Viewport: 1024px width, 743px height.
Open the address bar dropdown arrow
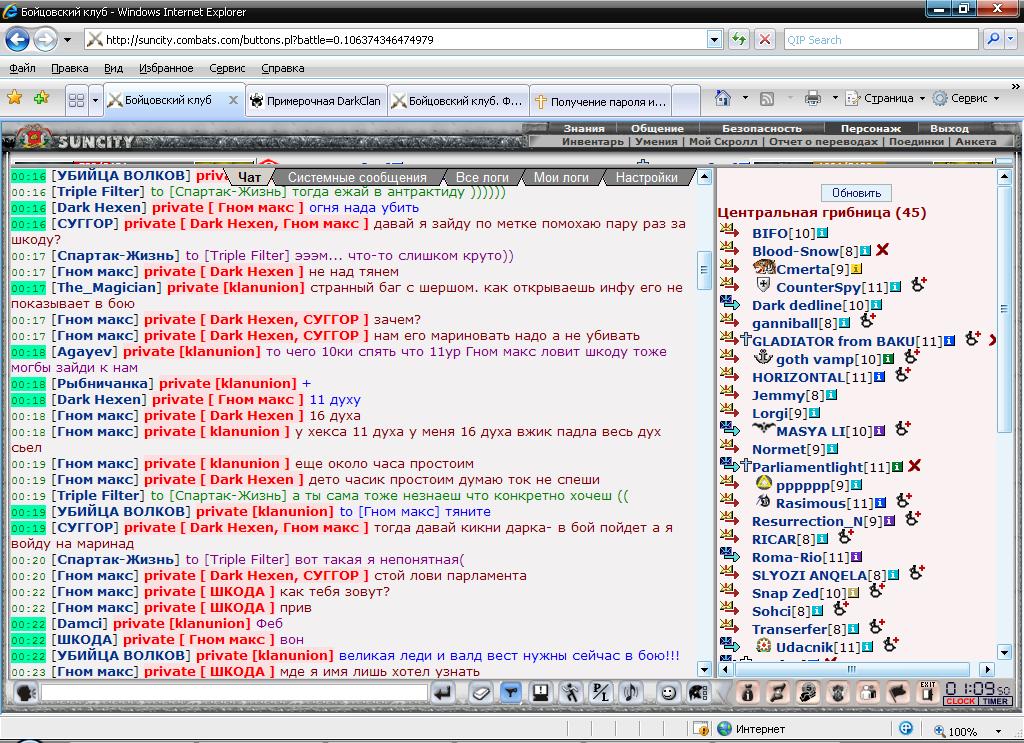pyautogui.click(x=714, y=40)
